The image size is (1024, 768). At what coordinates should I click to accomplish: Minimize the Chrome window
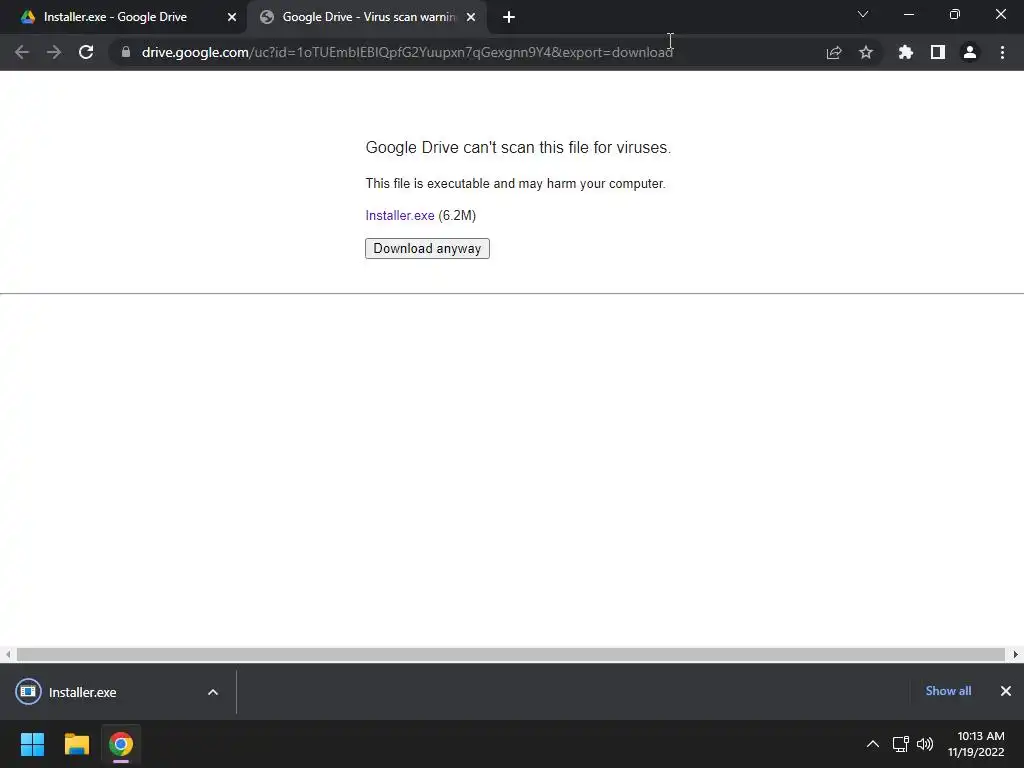tap(908, 14)
